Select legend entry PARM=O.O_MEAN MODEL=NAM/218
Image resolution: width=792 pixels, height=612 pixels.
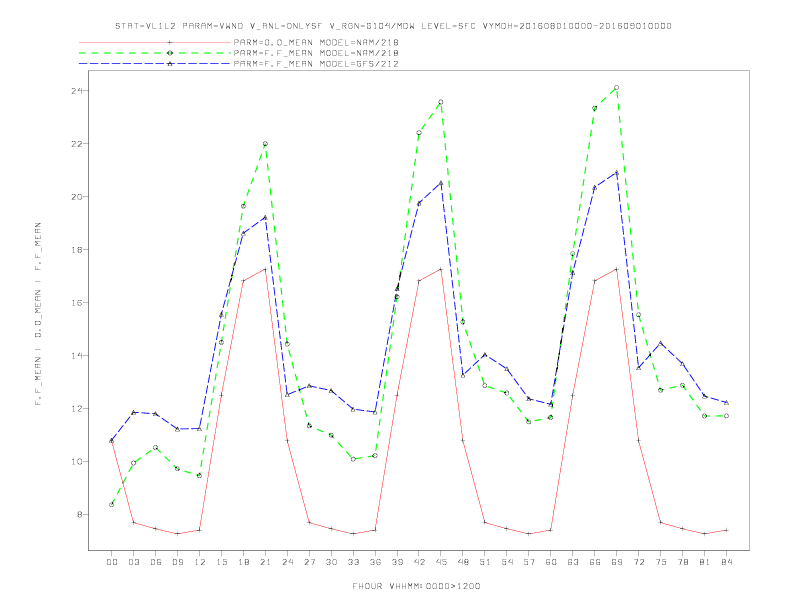316,42
